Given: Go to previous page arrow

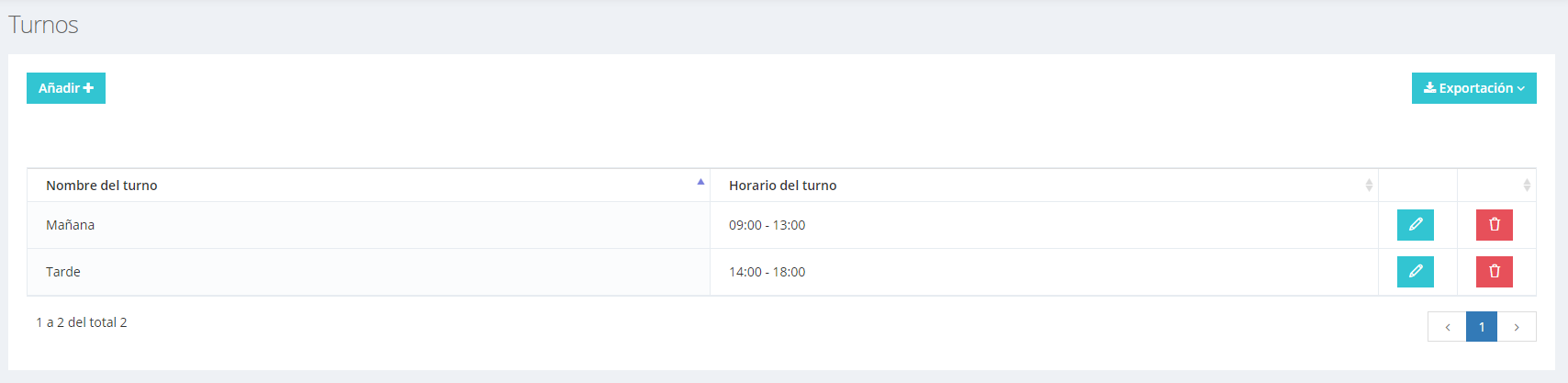Looking at the screenshot, I should [x=1447, y=327].
